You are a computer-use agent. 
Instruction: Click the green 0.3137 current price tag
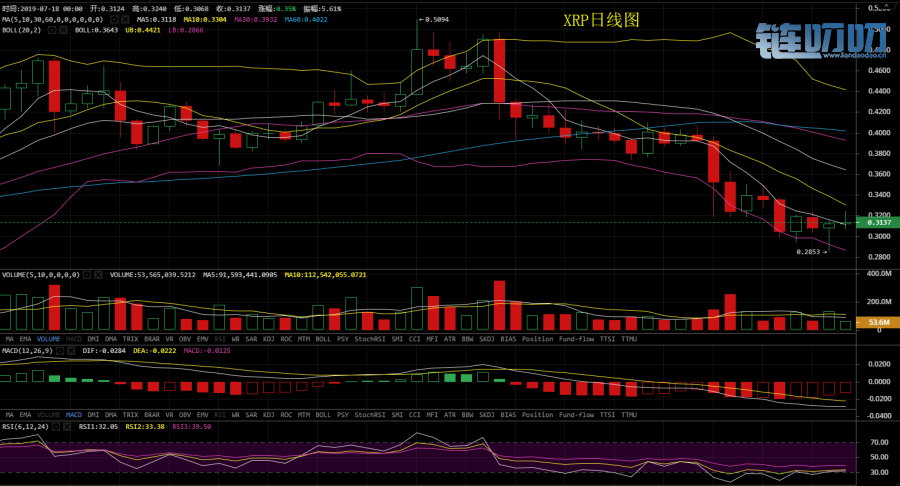pyautogui.click(x=878, y=223)
